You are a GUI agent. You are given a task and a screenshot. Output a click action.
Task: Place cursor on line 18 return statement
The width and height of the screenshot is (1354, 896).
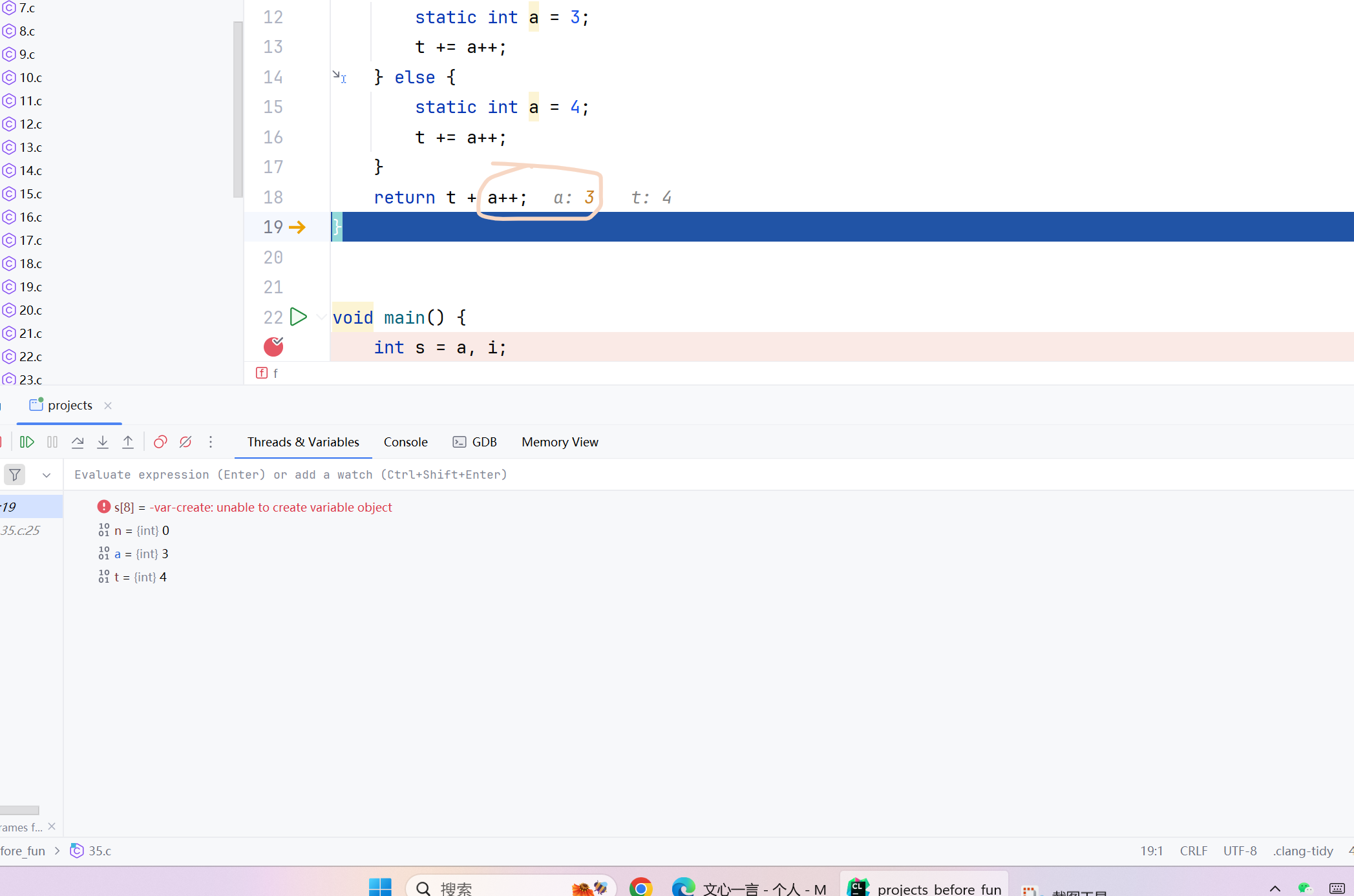click(450, 198)
